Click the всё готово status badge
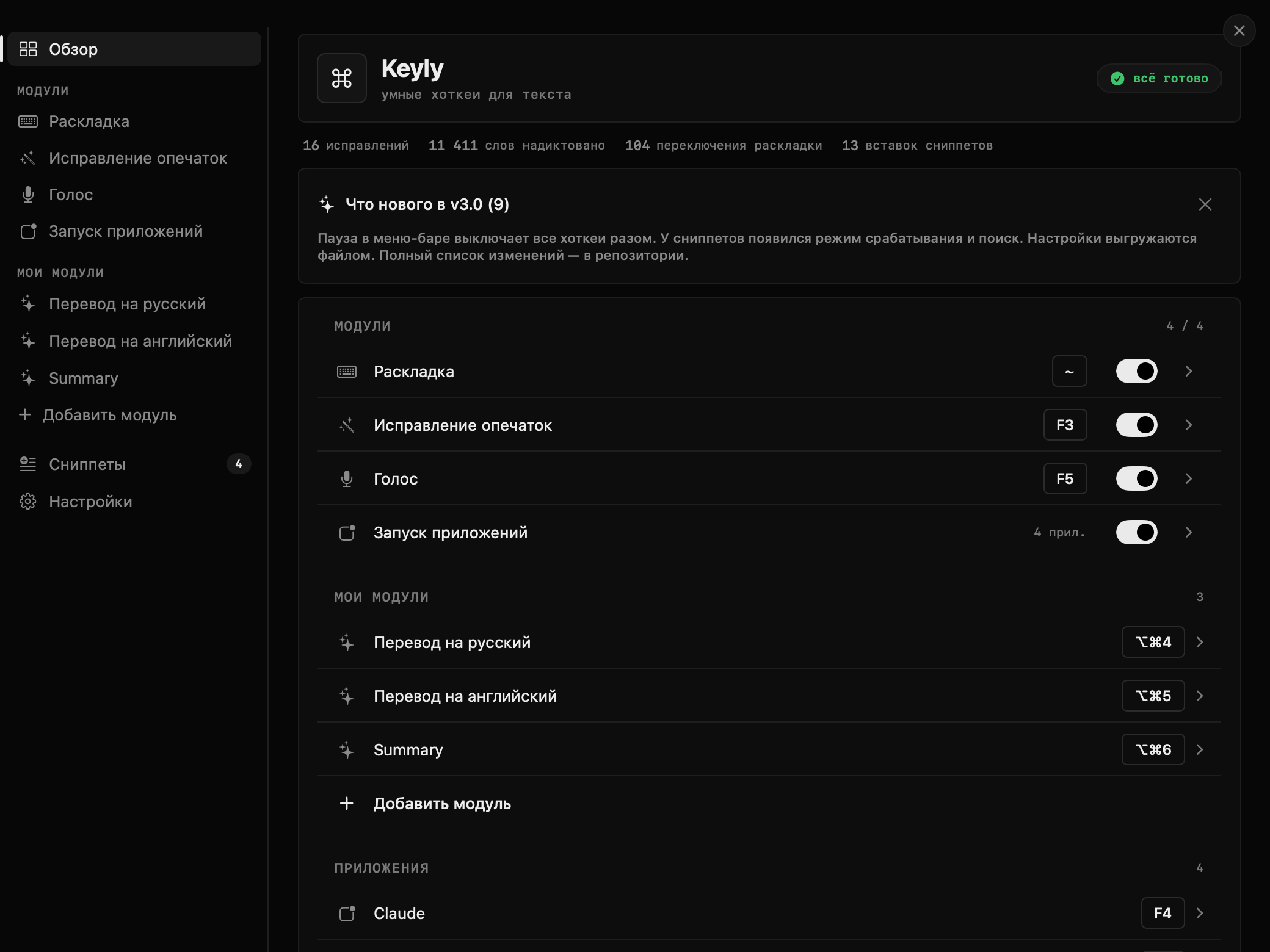Image resolution: width=1270 pixels, height=952 pixels. pyautogui.click(x=1159, y=78)
